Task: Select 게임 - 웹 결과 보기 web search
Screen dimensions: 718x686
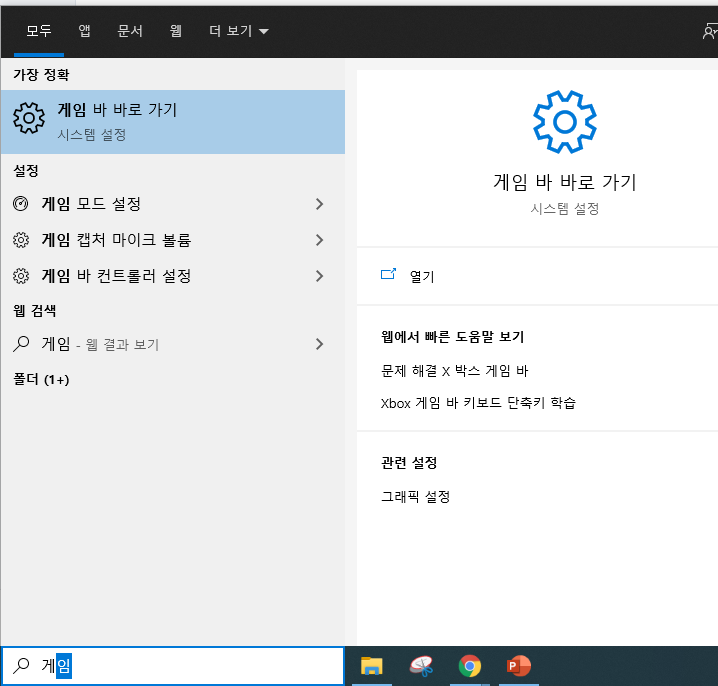Action: tap(173, 344)
